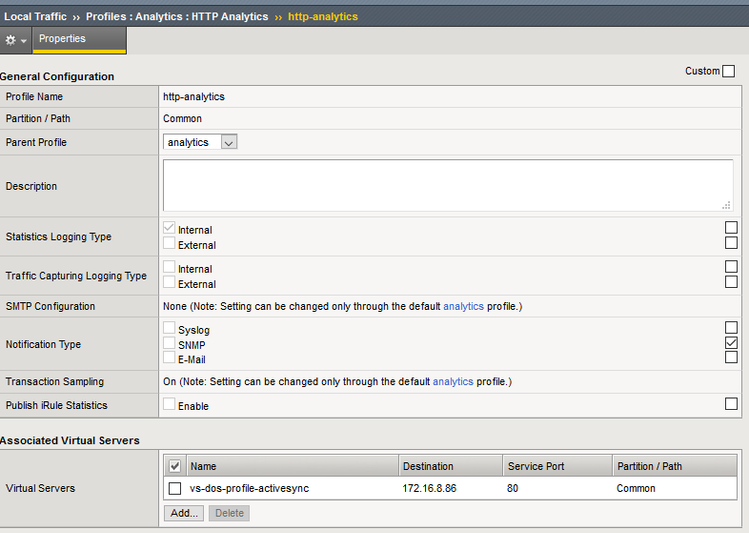749x533 pixels.
Task: Select the vs-dos-profile-activesync row checkbox
Action: click(175, 488)
